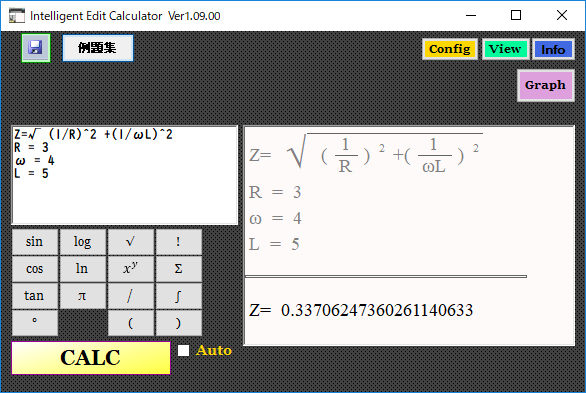Minimize the Intelligent Edit Calculator window

click(x=471, y=15)
